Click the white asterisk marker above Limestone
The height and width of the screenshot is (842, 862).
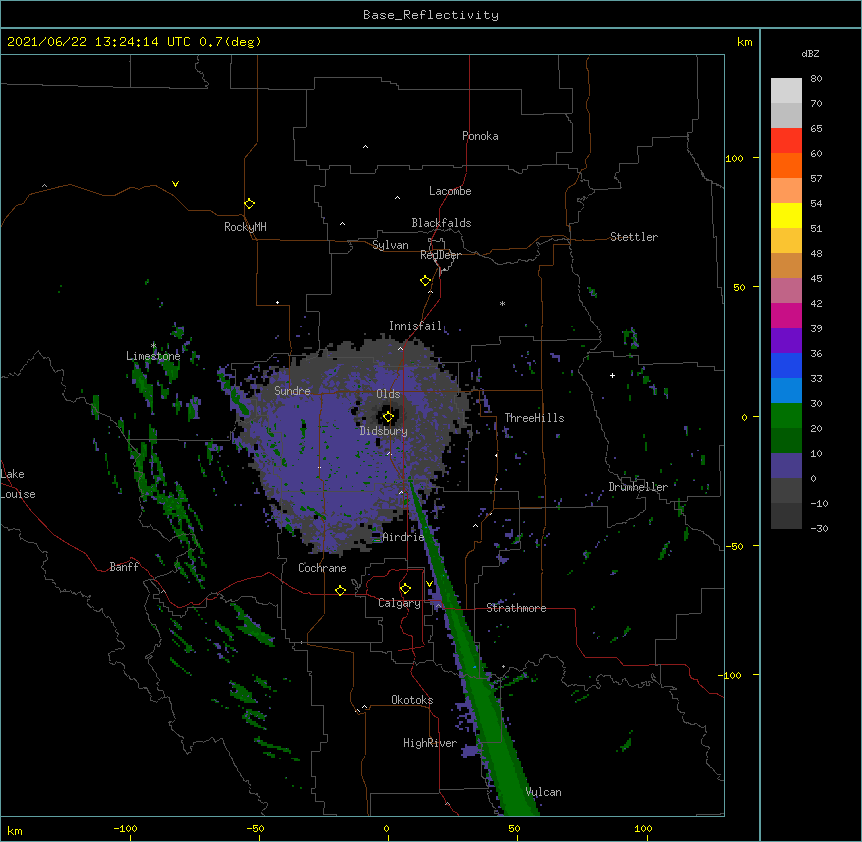pos(153,345)
